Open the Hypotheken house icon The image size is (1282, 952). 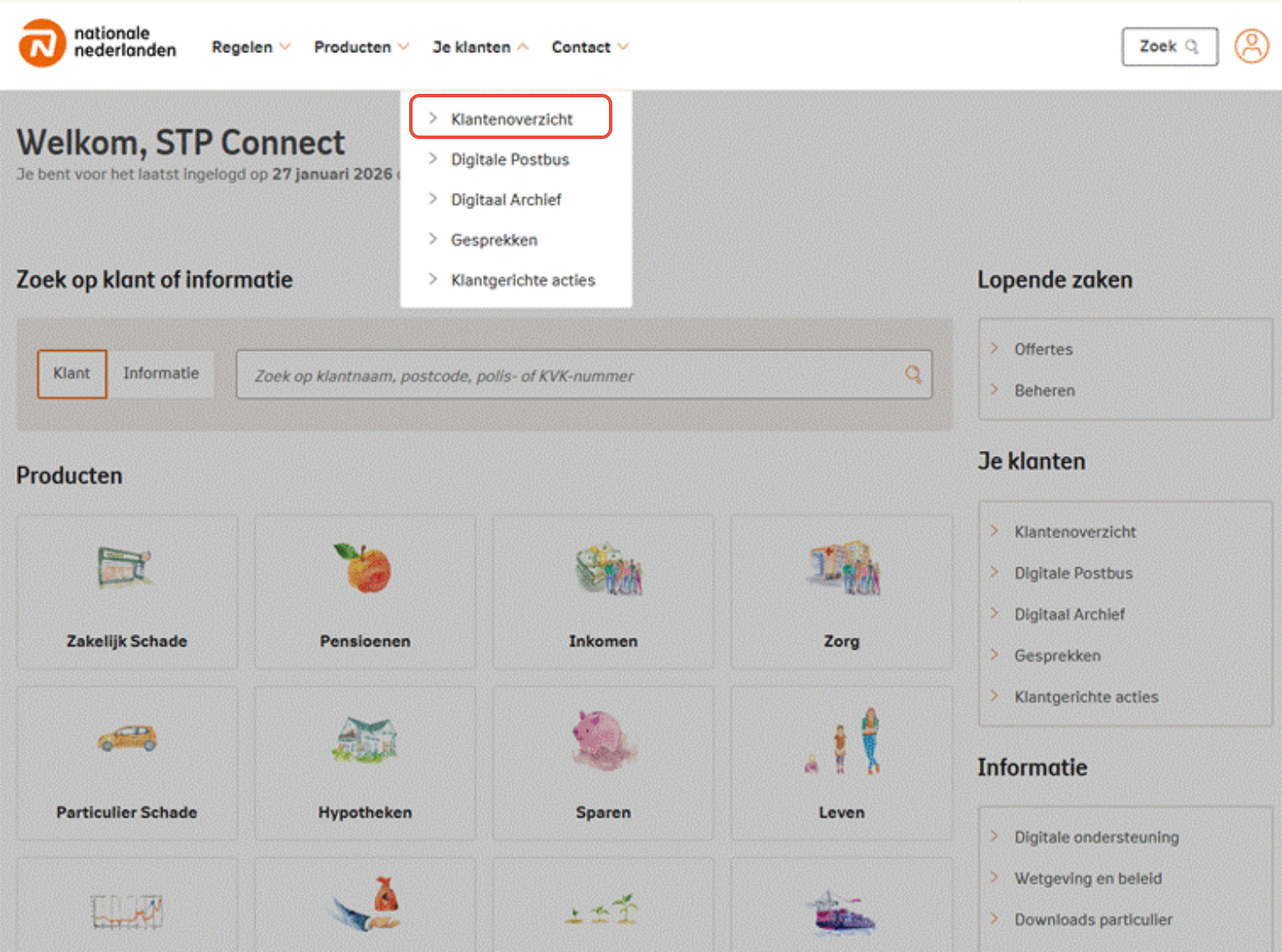click(x=365, y=739)
